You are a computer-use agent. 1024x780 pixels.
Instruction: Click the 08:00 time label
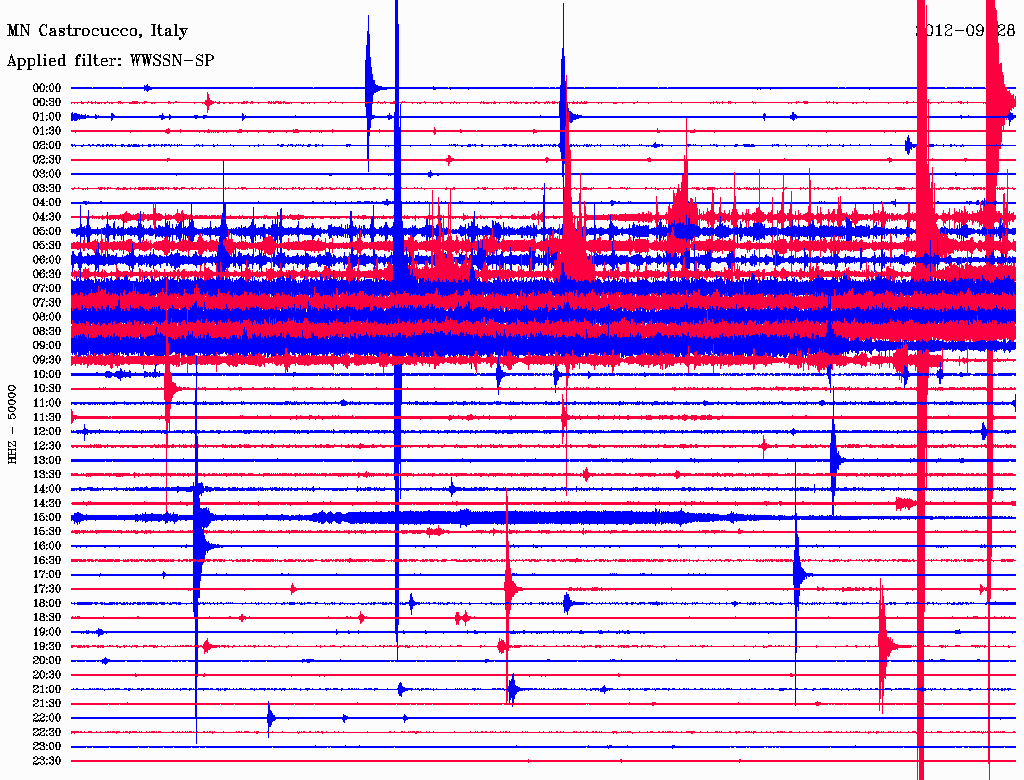[47, 317]
